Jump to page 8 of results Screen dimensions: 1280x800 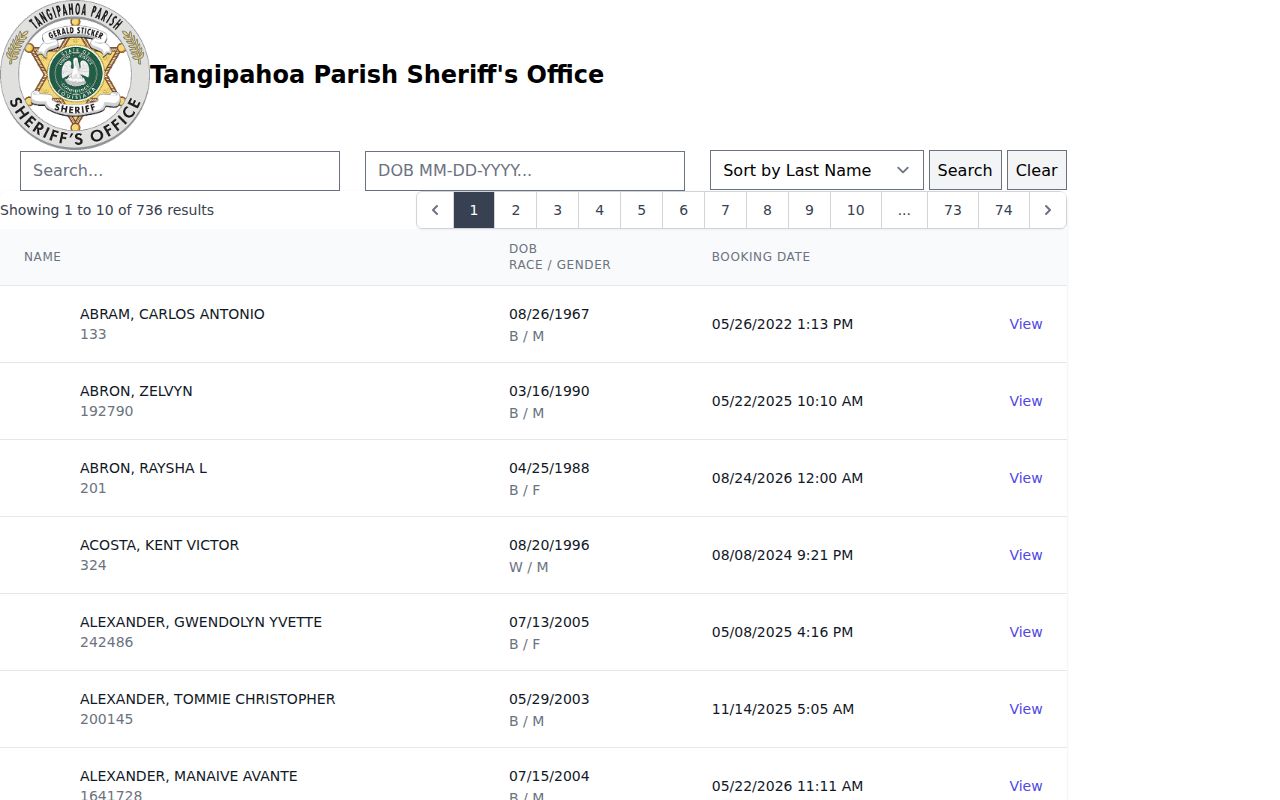(x=768, y=210)
